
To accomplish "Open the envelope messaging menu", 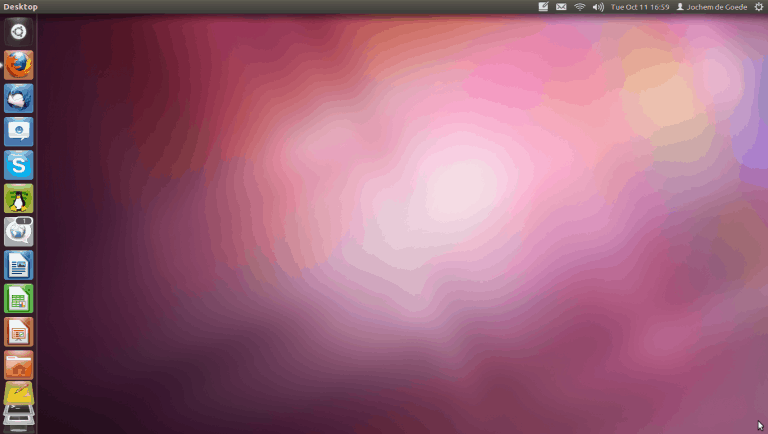I will [561, 7].
